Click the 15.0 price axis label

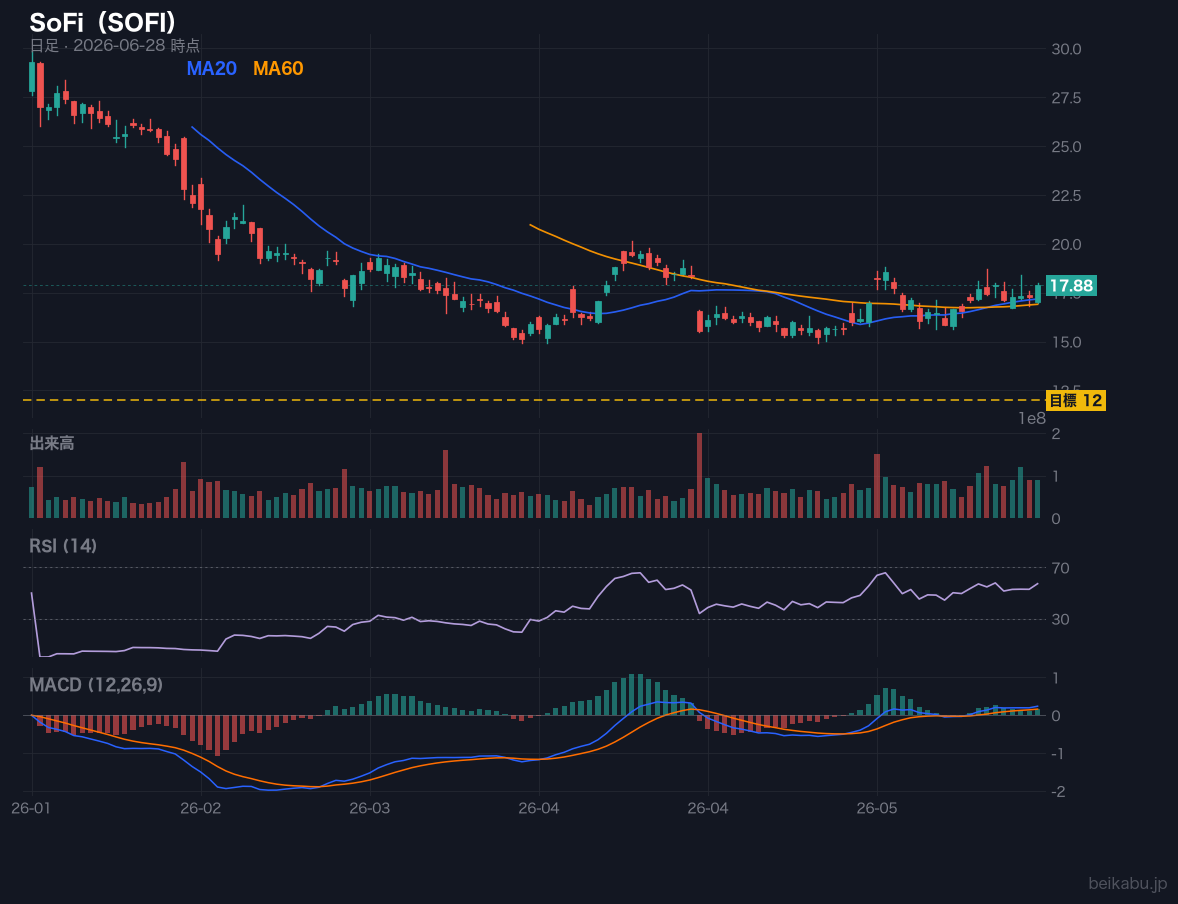(1066, 342)
